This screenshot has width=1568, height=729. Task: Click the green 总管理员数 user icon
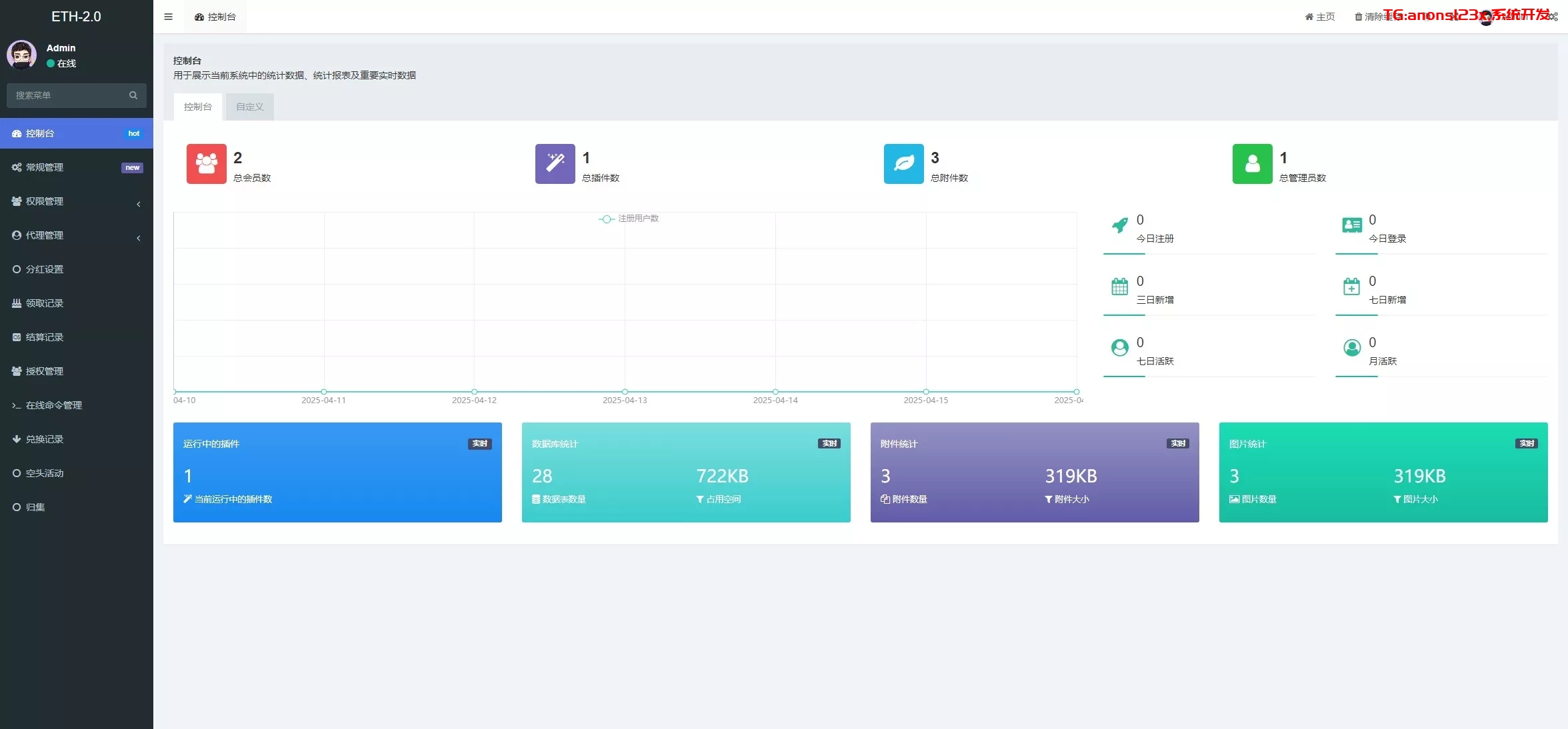tap(1252, 164)
